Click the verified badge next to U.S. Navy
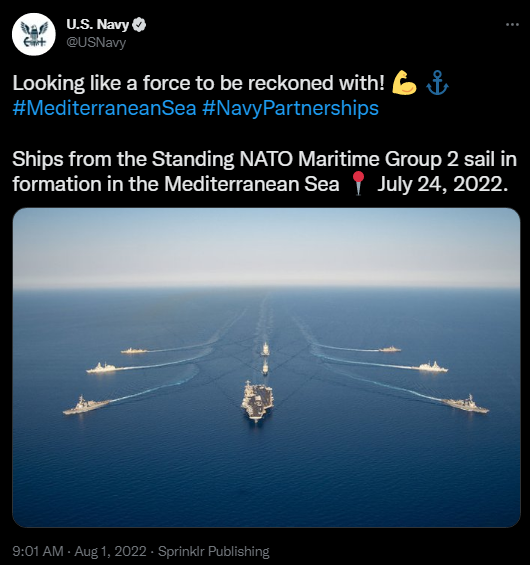This screenshot has height=565, width=530. [139, 25]
